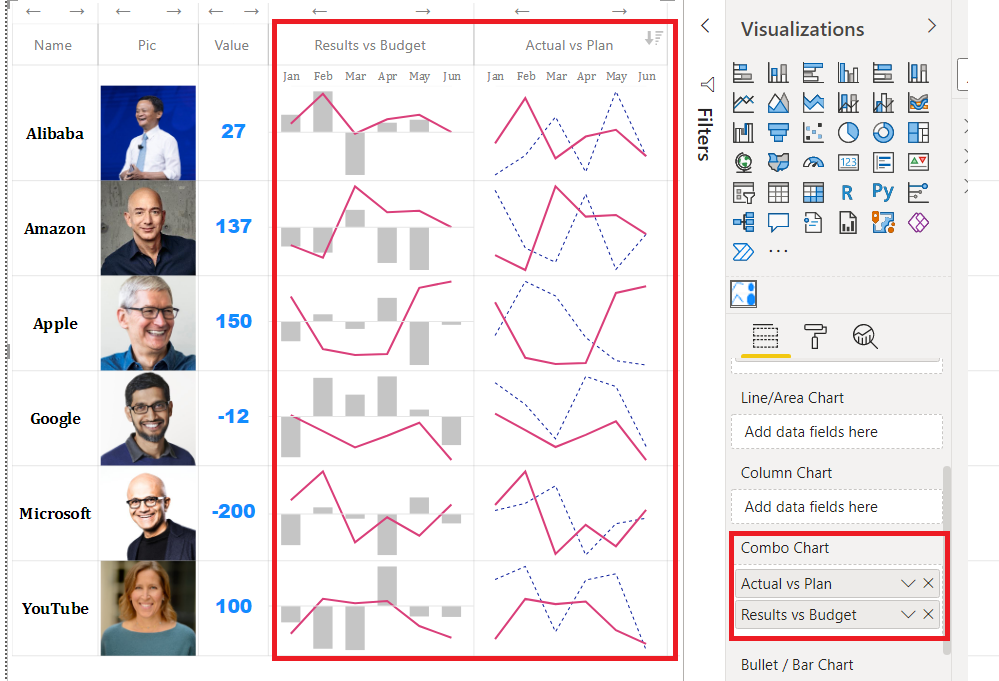999x681 pixels.
Task: Select the clustered bar chart visual
Action: (x=813, y=73)
